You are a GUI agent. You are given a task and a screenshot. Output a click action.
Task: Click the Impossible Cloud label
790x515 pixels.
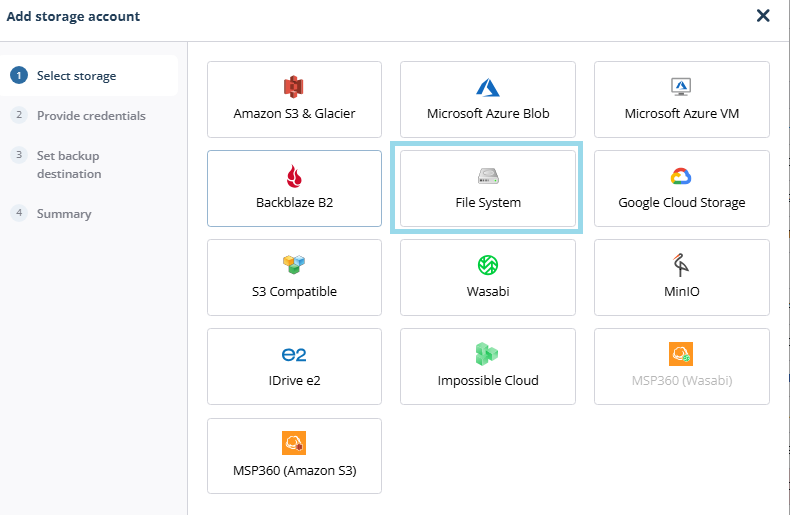[488, 380]
